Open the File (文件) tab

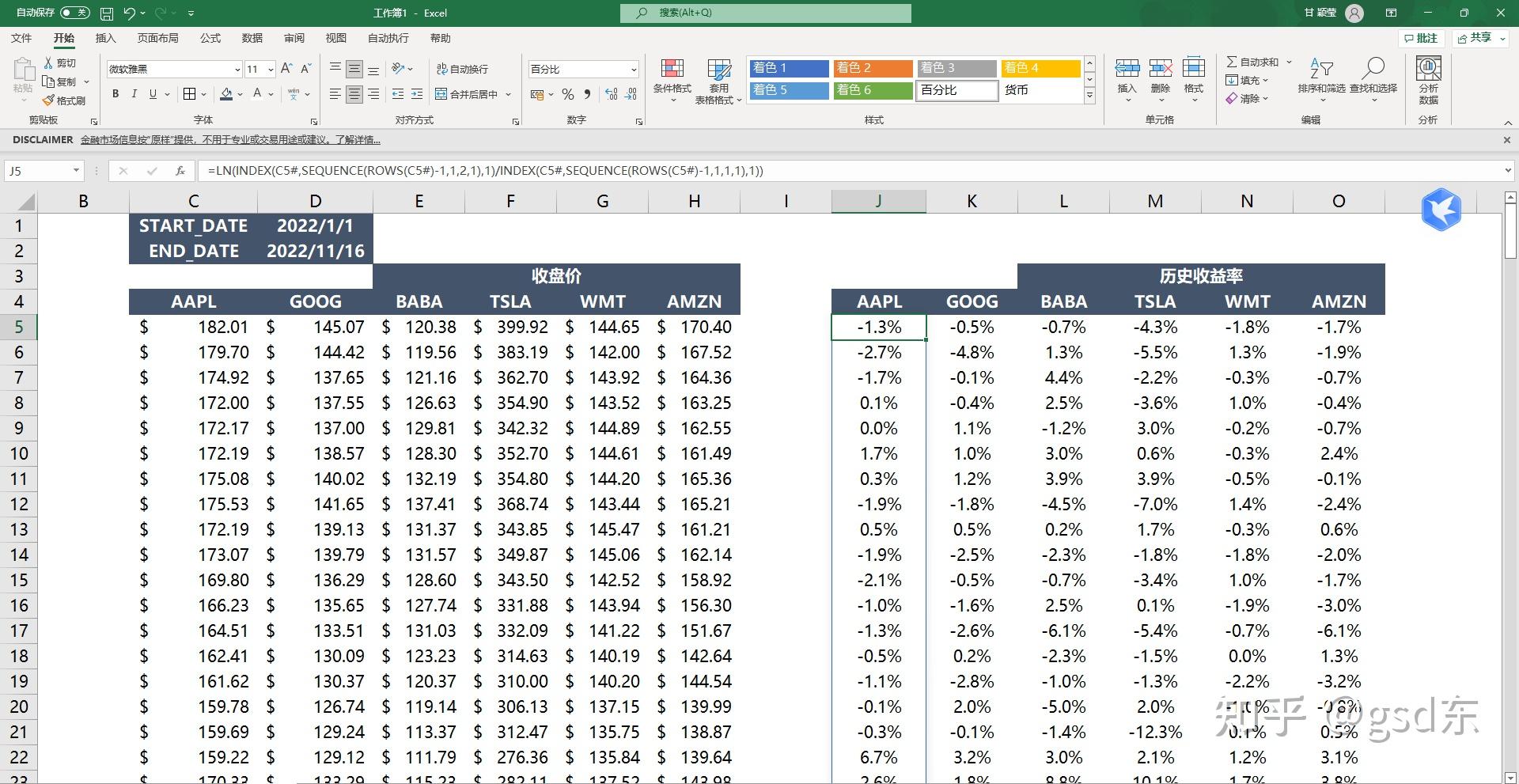[x=21, y=38]
